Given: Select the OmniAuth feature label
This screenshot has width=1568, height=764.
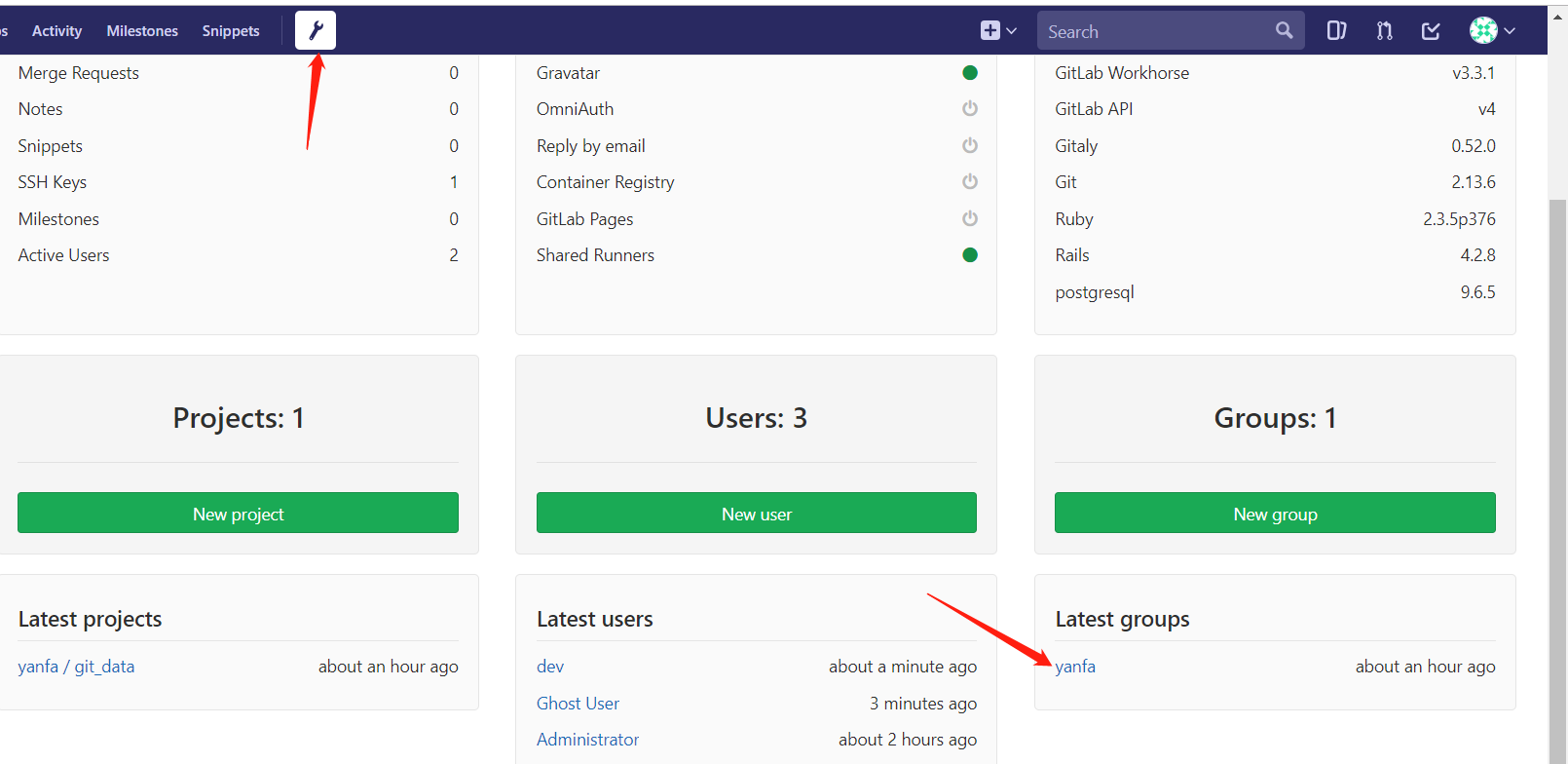Looking at the screenshot, I should point(575,109).
